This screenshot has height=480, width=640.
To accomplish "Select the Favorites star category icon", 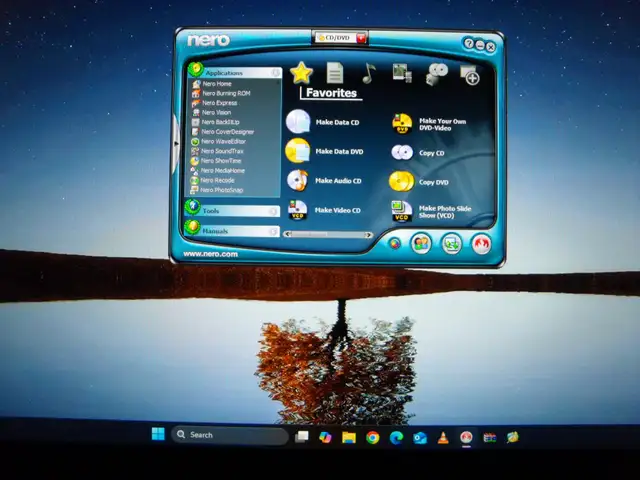I will click(301, 73).
